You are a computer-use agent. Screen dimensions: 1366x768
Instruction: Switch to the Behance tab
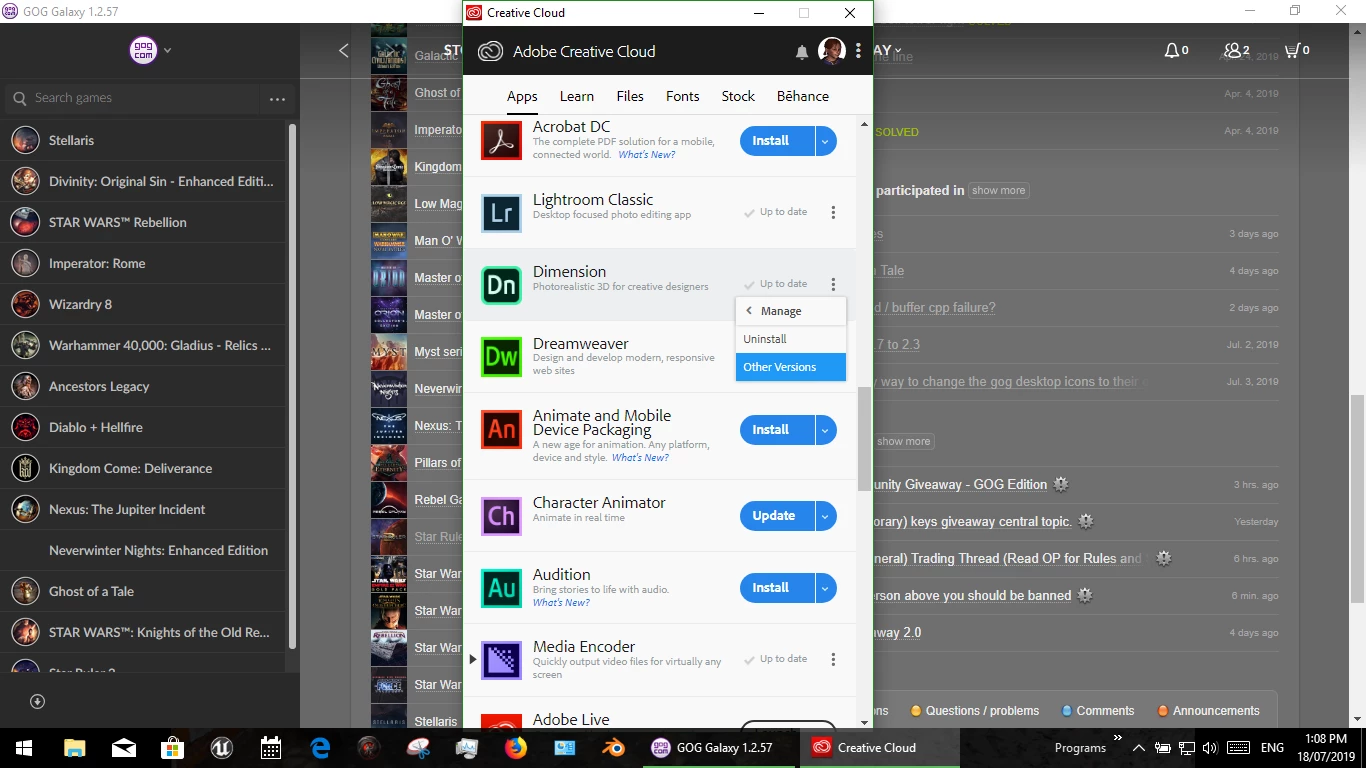[803, 96]
